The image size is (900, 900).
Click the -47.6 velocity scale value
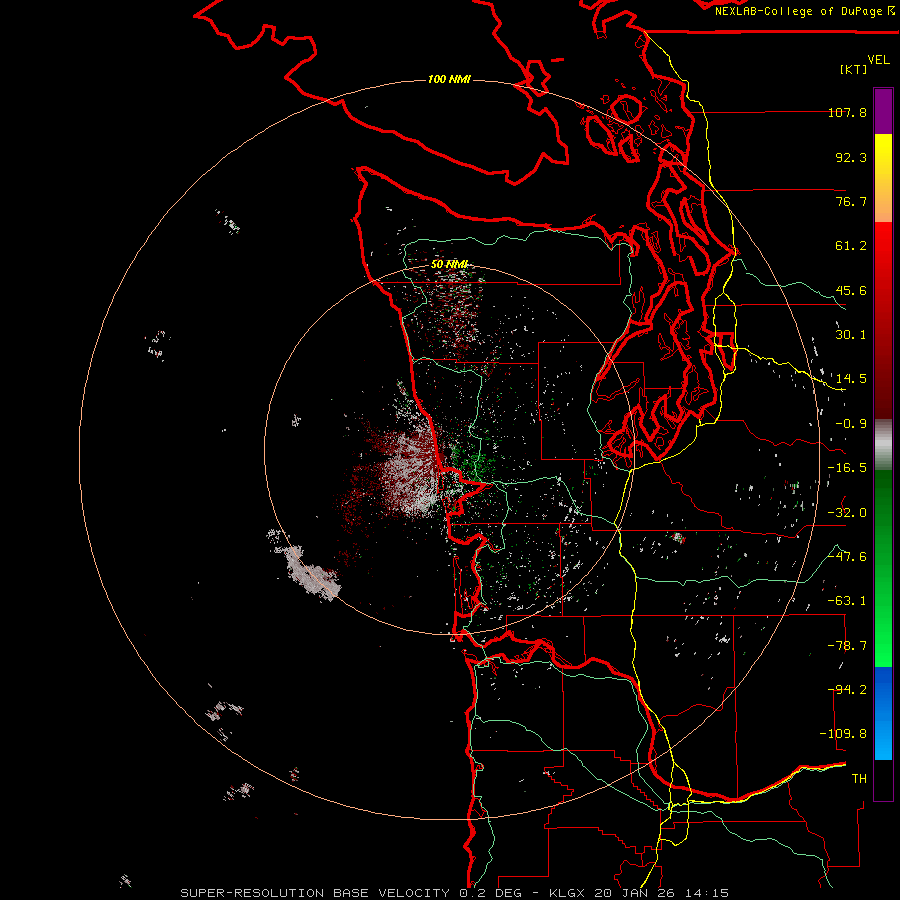coord(847,557)
